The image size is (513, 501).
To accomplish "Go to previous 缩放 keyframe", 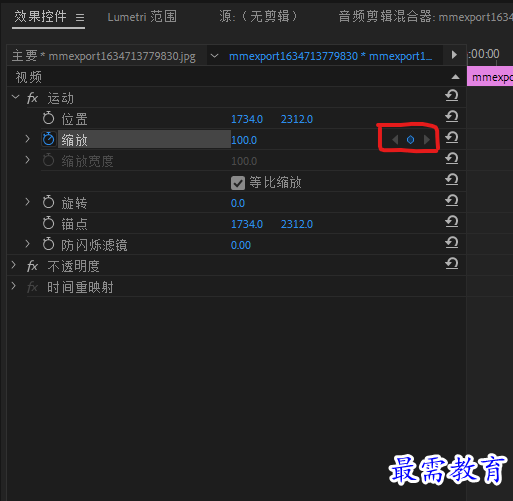I will coord(395,139).
